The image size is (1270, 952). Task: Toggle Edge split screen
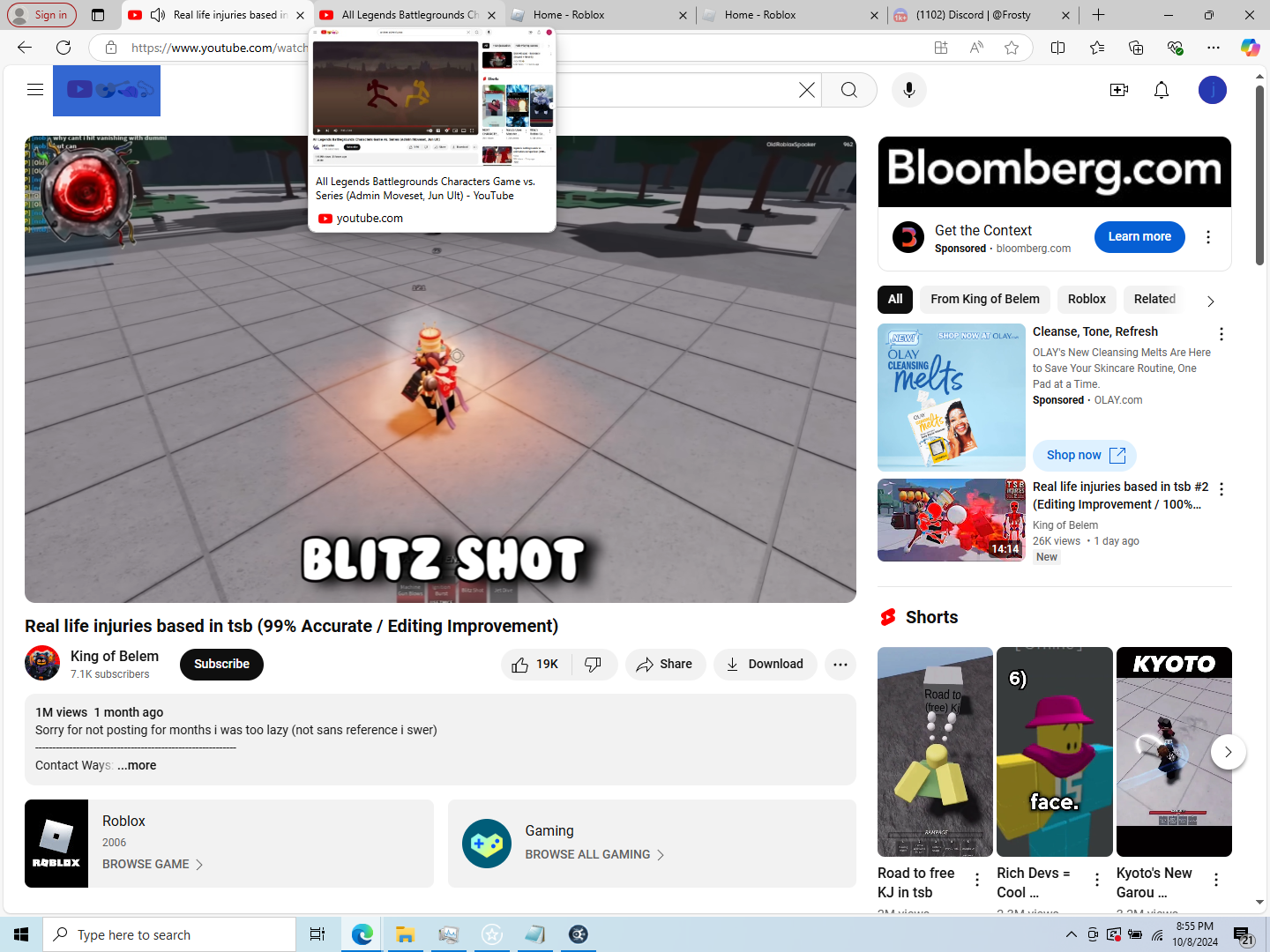tap(1058, 48)
